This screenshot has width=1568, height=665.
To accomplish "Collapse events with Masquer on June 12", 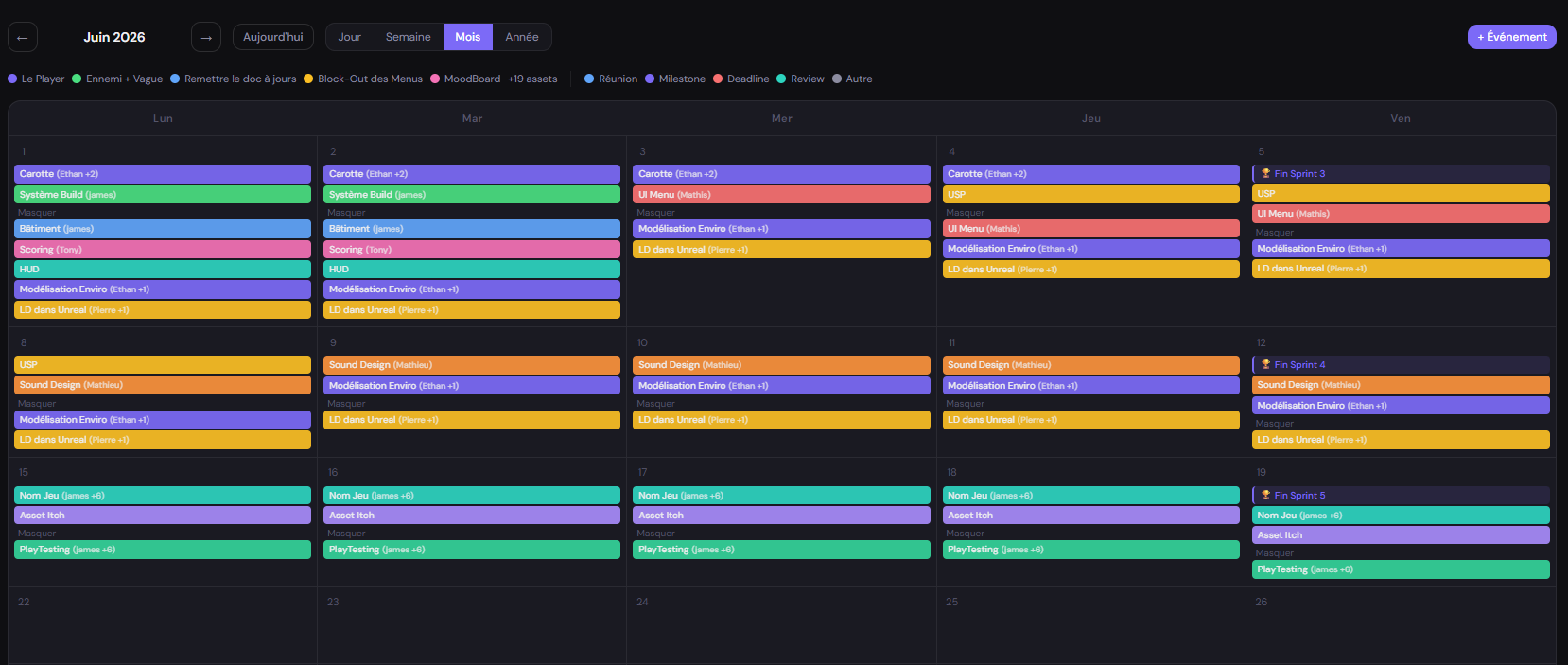I will 1275,424.
